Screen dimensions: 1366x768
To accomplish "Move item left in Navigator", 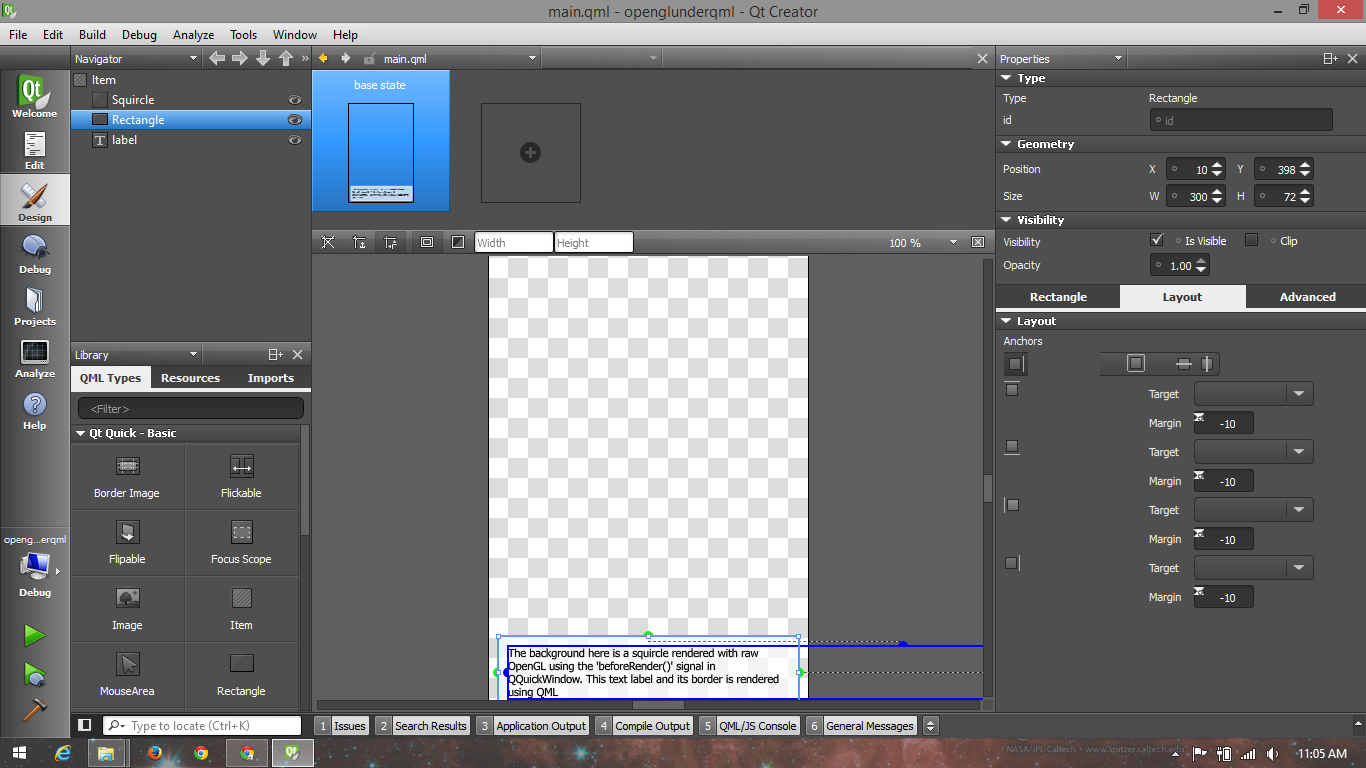I will click(x=217, y=59).
